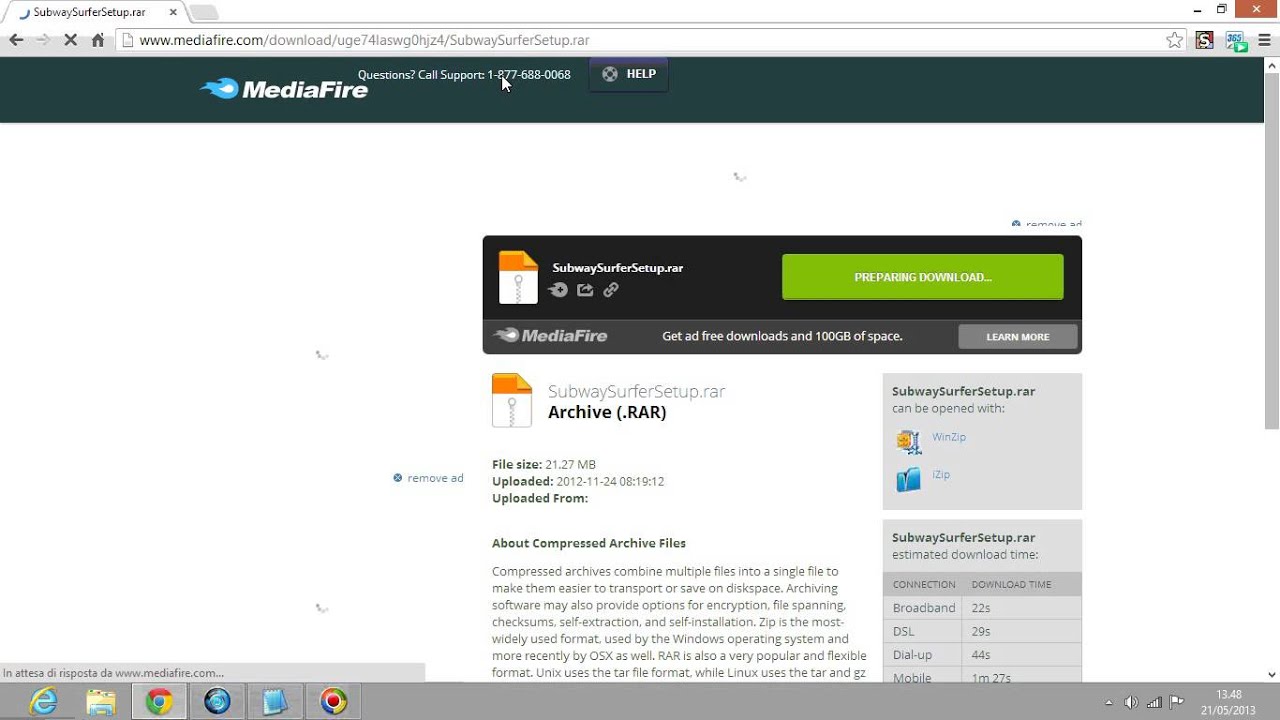Click the browser forward arrow

[x=43, y=40]
